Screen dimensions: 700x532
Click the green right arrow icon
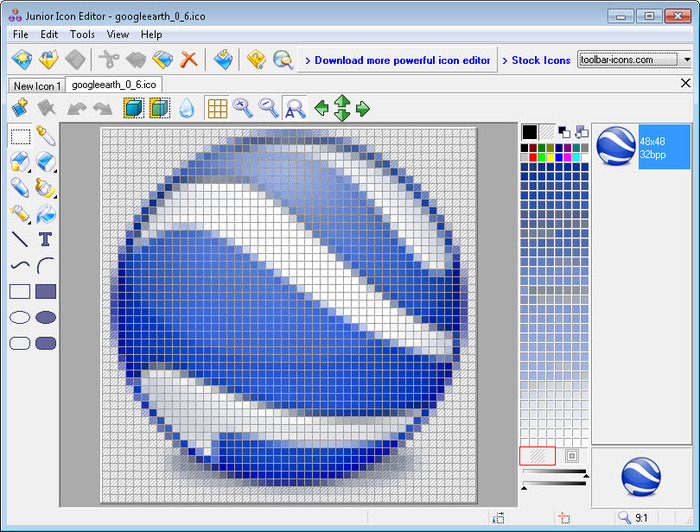coord(363,108)
